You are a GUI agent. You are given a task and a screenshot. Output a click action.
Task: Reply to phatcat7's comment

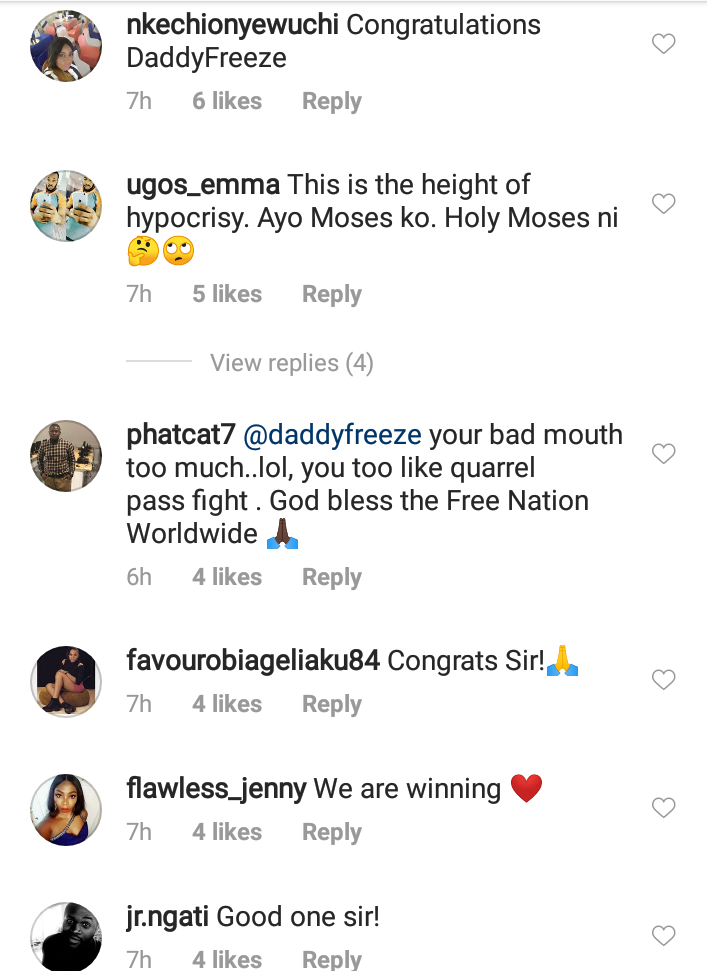pyautogui.click(x=331, y=578)
